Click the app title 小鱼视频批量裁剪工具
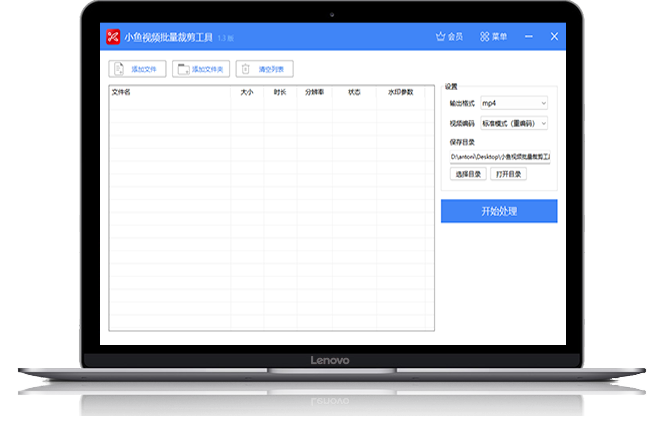This screenshot has width=665, height=423. point(168,37)
